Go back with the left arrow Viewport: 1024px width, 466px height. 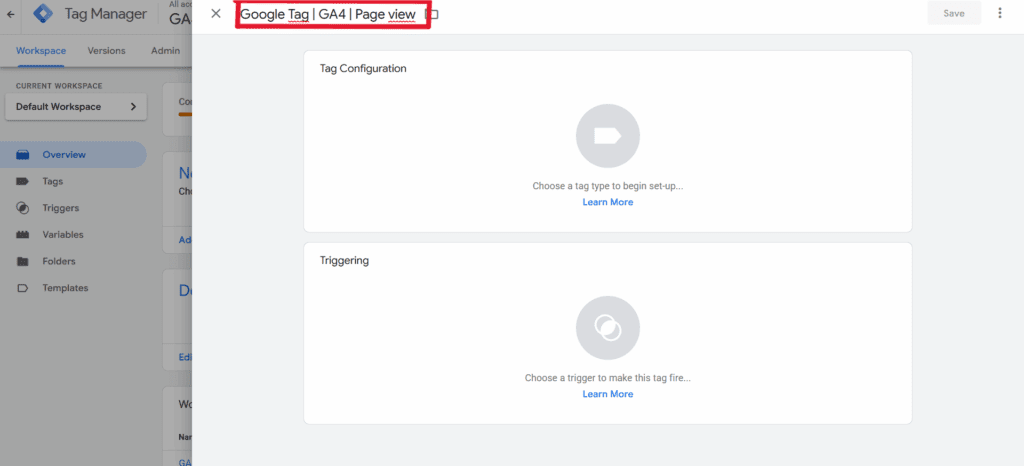(10, 14)
